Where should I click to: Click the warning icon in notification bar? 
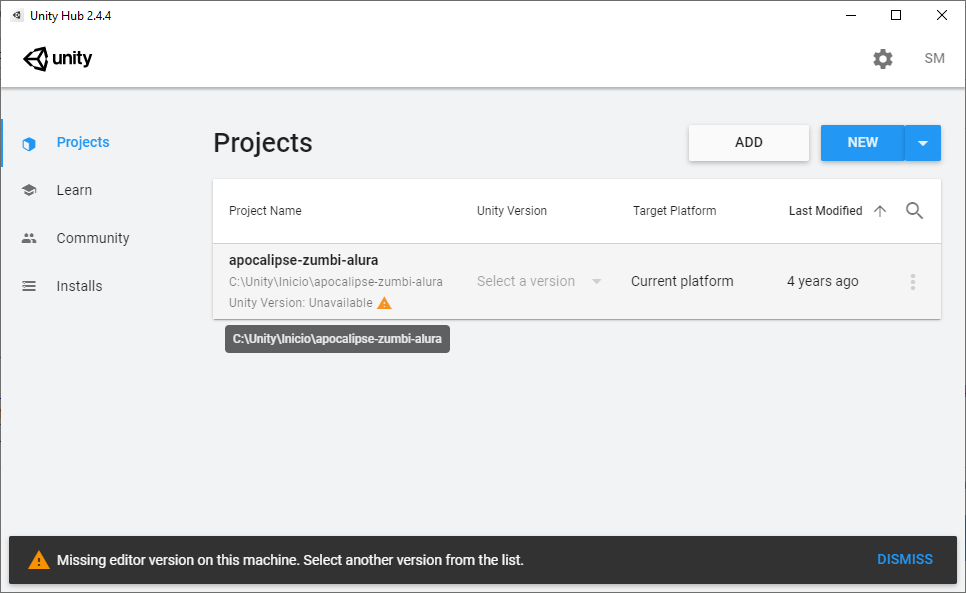click(x=39, y=560)
